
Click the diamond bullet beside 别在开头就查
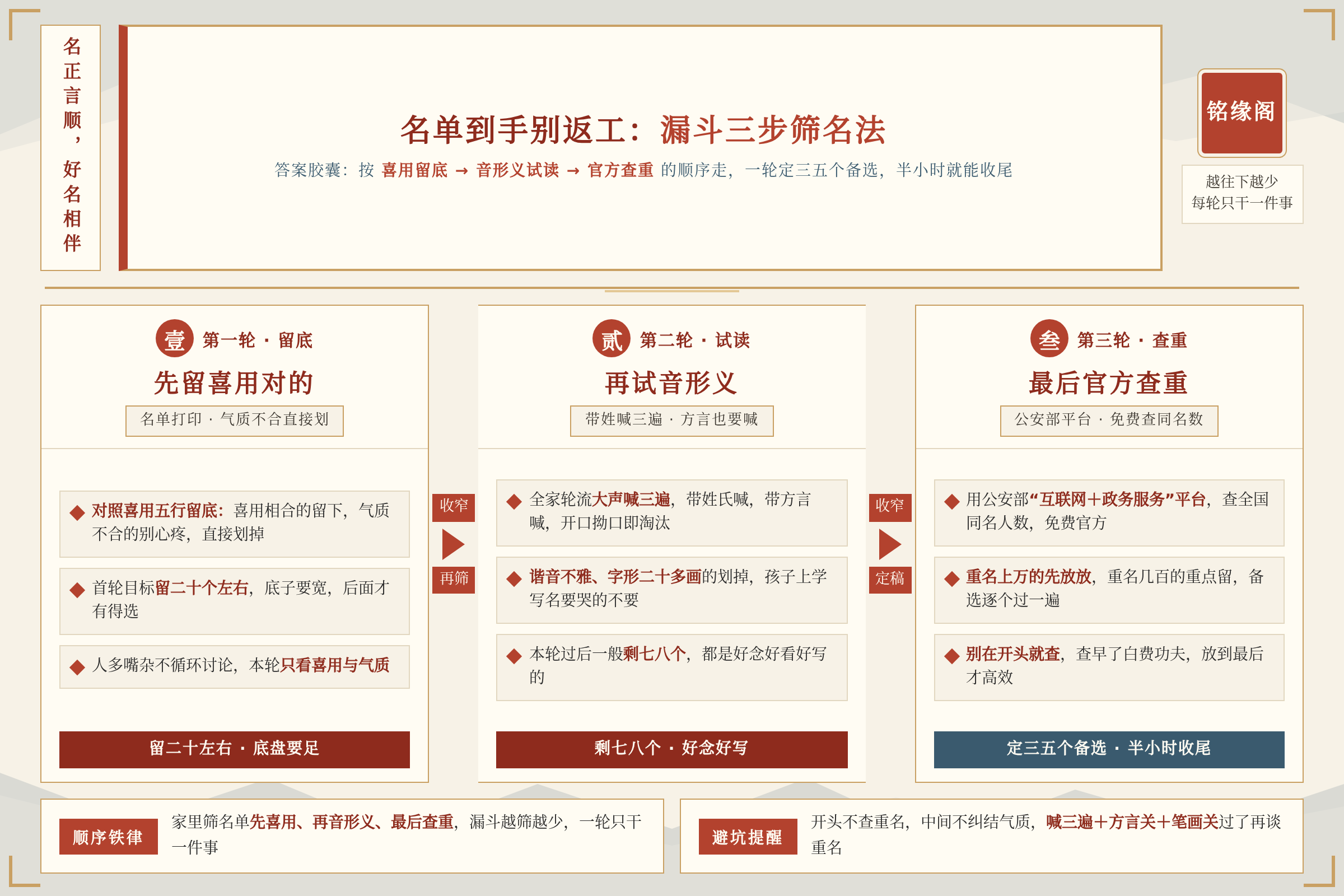(x=952, y=655)
